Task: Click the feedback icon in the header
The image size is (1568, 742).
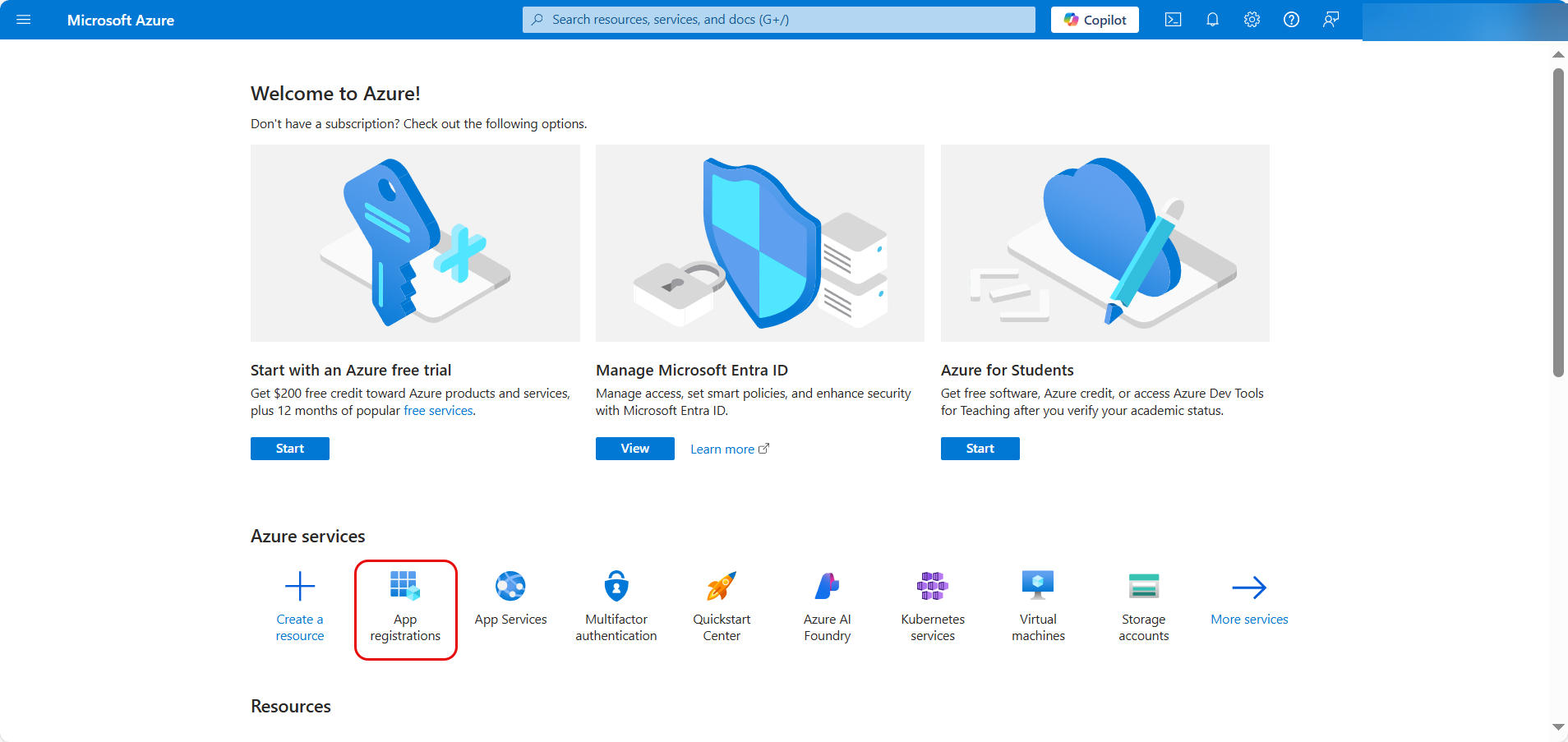Action: point(1330,20)
